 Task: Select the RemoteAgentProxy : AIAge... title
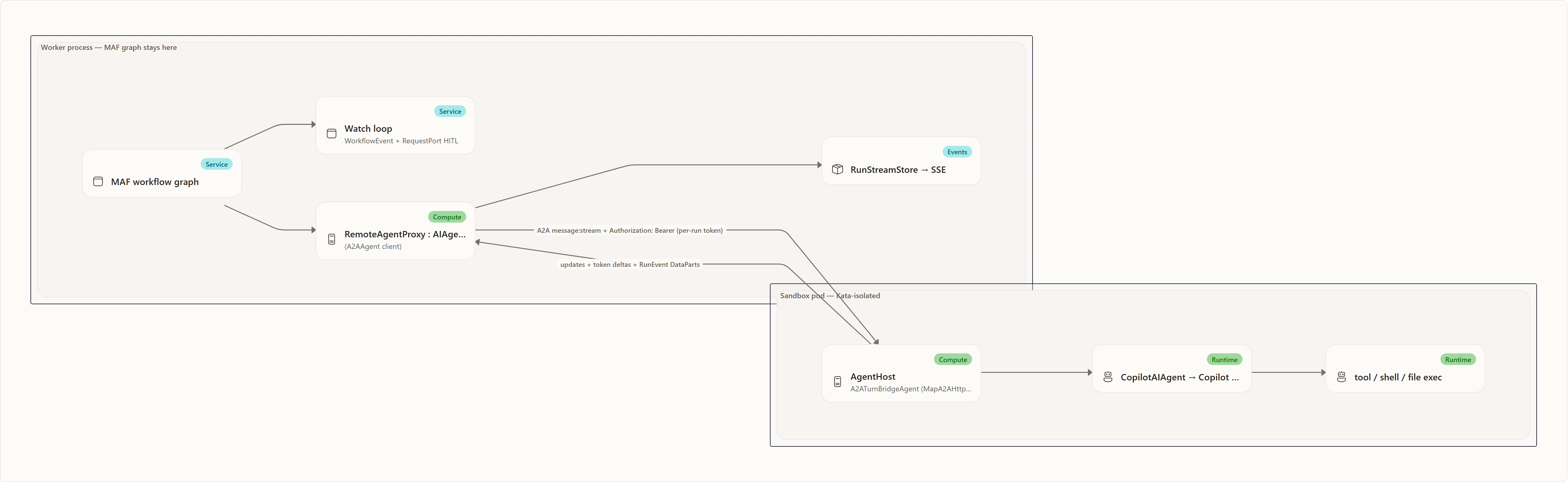405,235
